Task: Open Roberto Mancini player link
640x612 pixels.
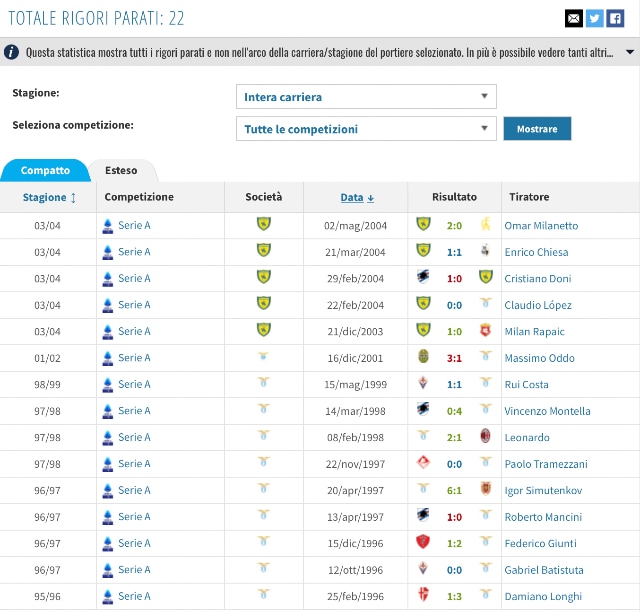Action: point(543,517)
